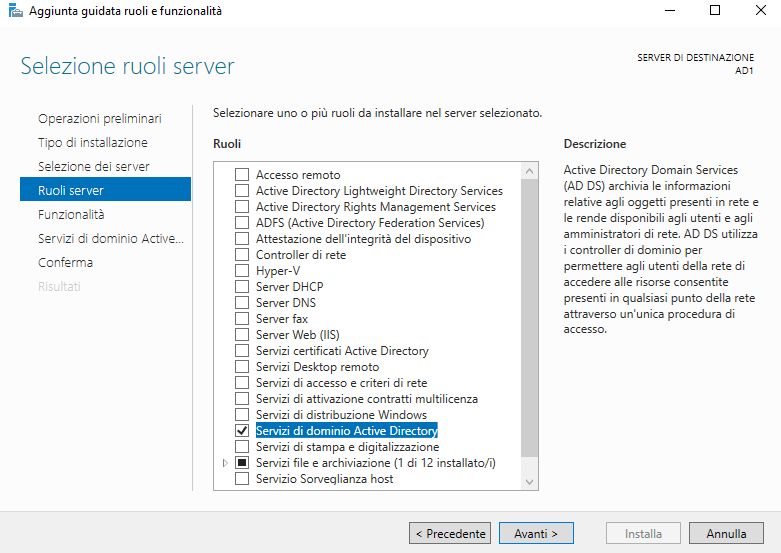Open the Selezione dei server step
The width and height of the screenshot is (781, 553).
click(94, 166)
